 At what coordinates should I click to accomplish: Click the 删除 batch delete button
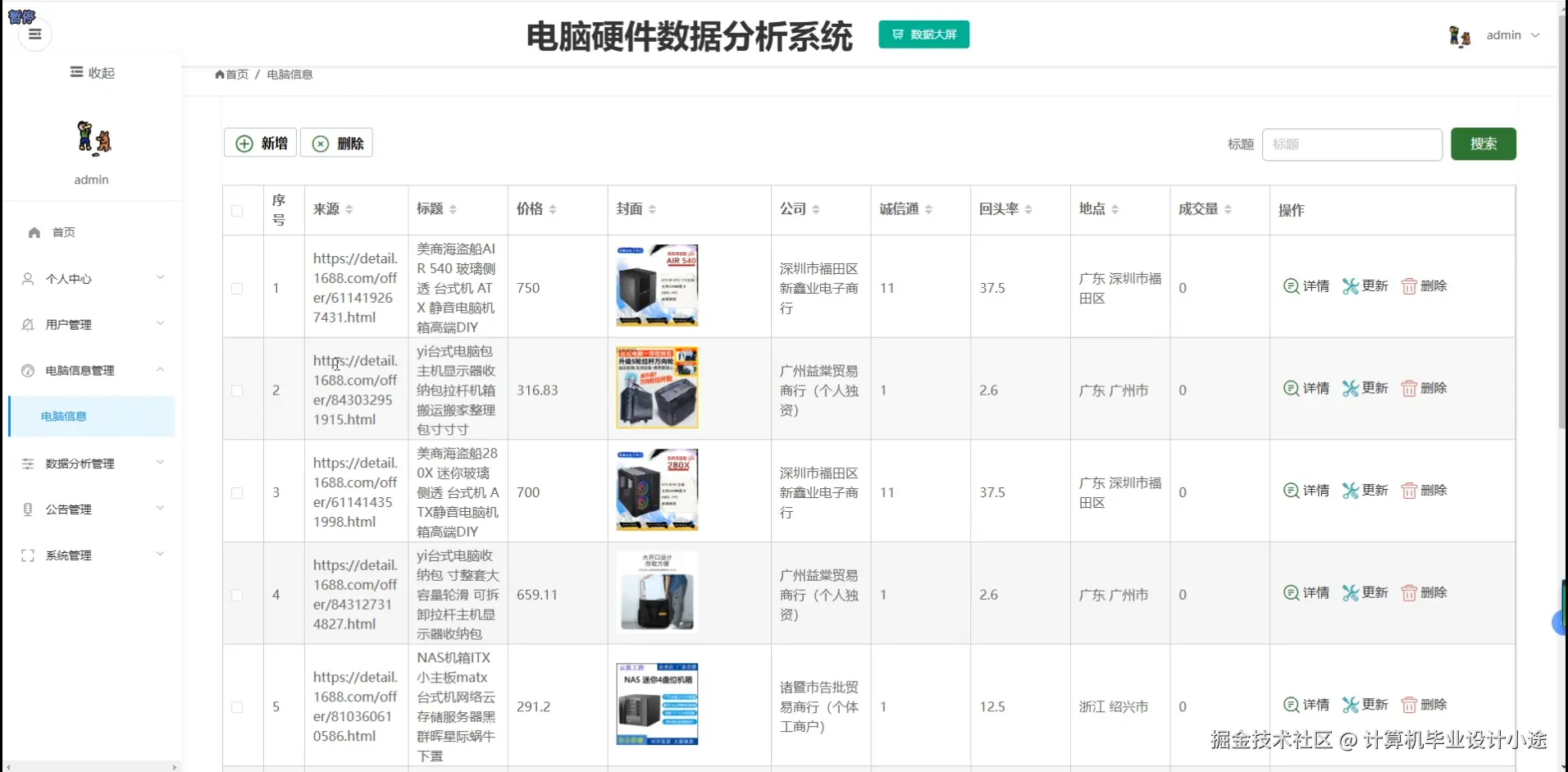coord(336,143)
